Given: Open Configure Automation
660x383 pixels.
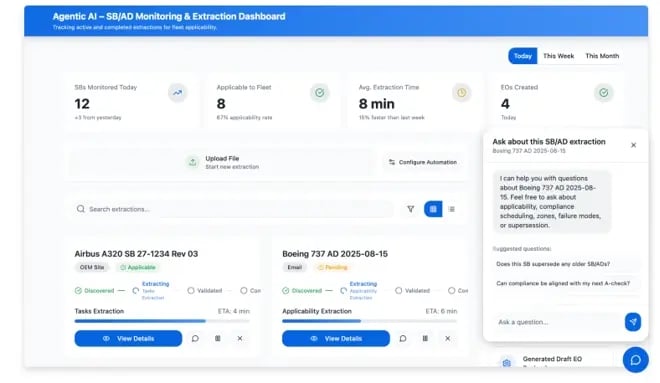Looking at the screenshot, I should click(423, 162).
